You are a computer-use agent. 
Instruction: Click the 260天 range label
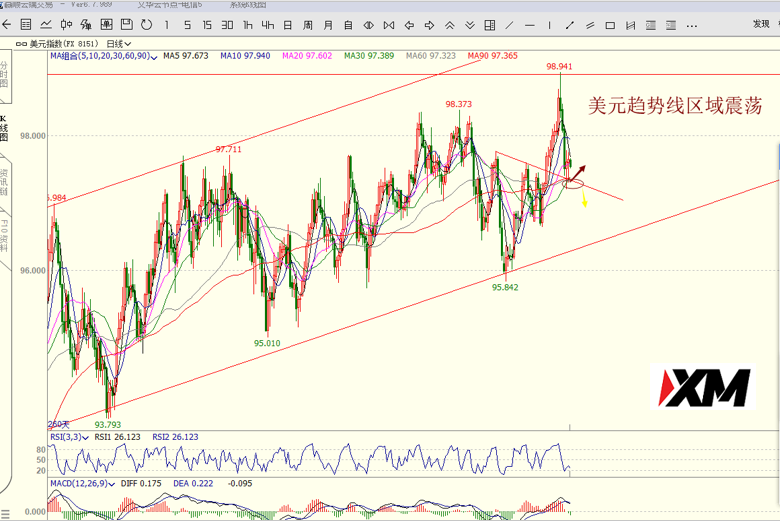59,424
